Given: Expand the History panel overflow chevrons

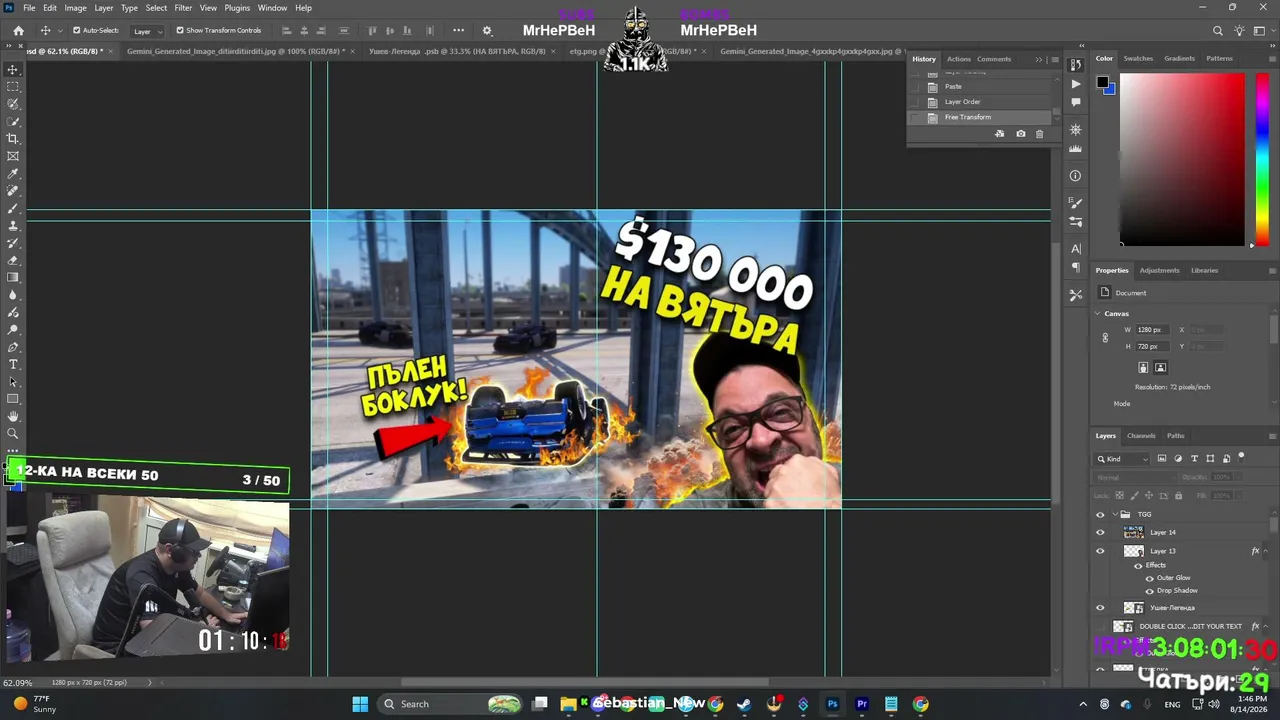Looking at the screenshot, I should tap(1039, 59).
